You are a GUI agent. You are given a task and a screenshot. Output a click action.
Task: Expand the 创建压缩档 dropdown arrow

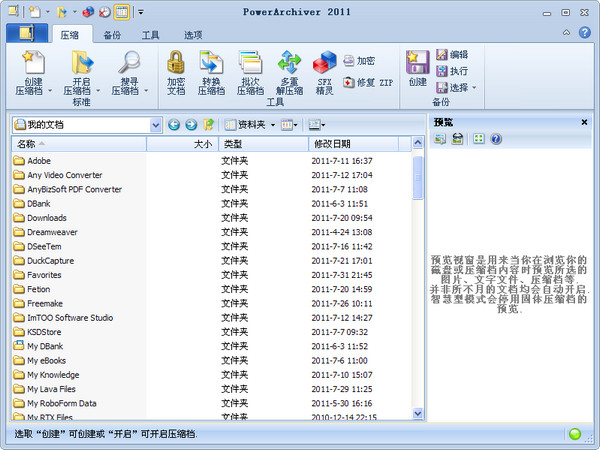tap(50, 91)
